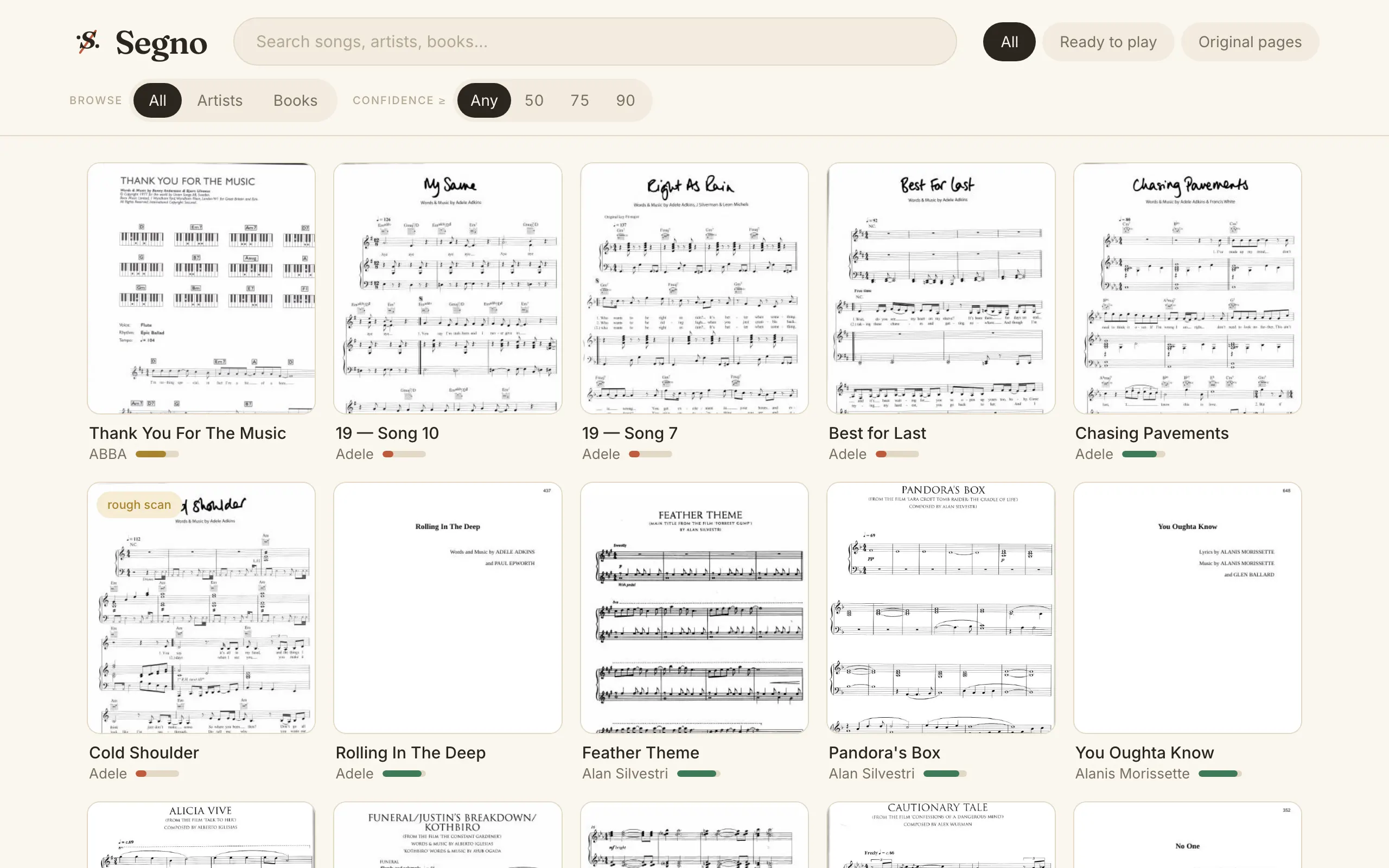Open the Cautionary Tale sheet thumbnail
1389x868 pixels.
pyautogui.click(x=941, y=835)
